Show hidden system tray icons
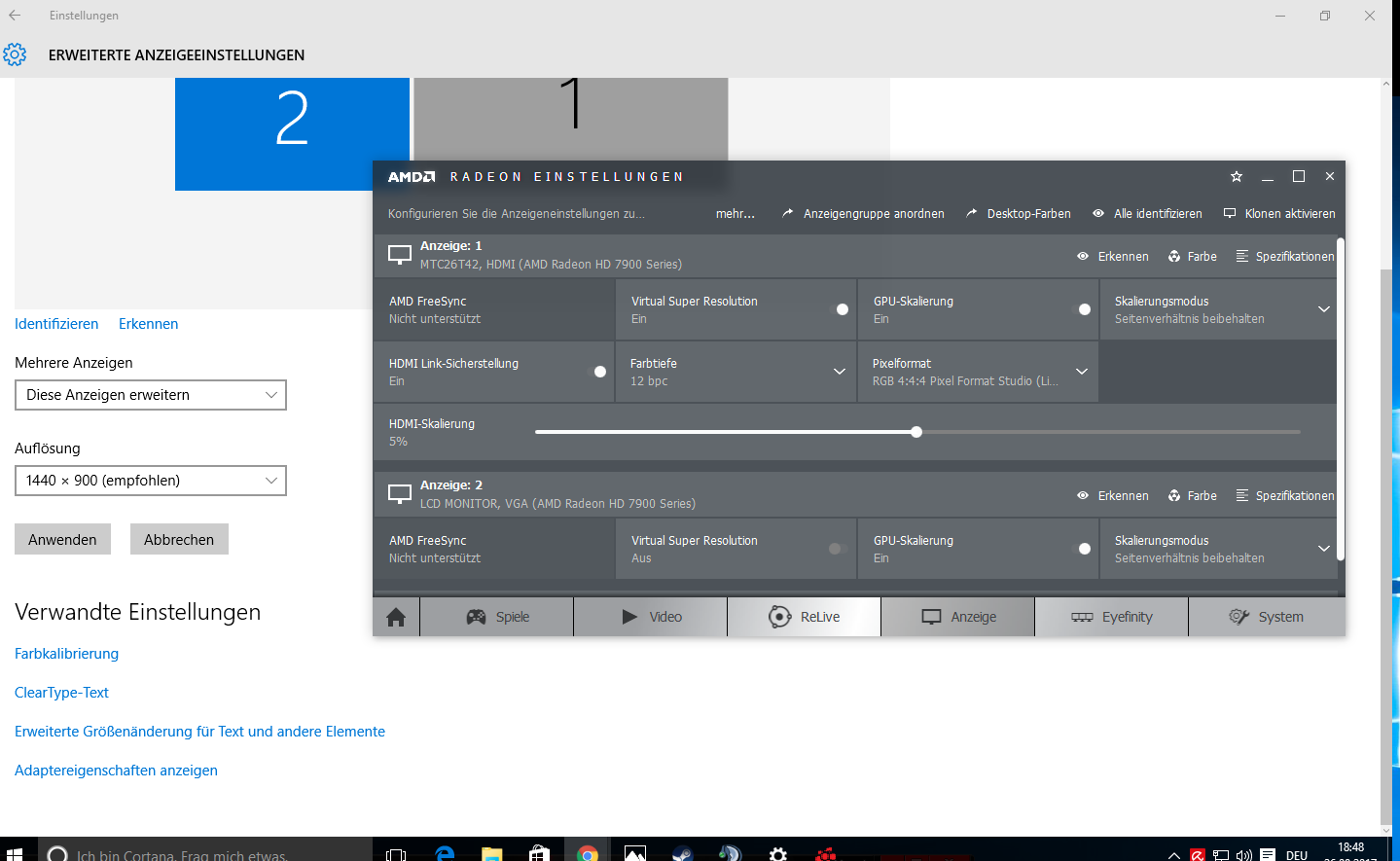Viewport: 1400px width, 861px height. [x=1174, y=855]
